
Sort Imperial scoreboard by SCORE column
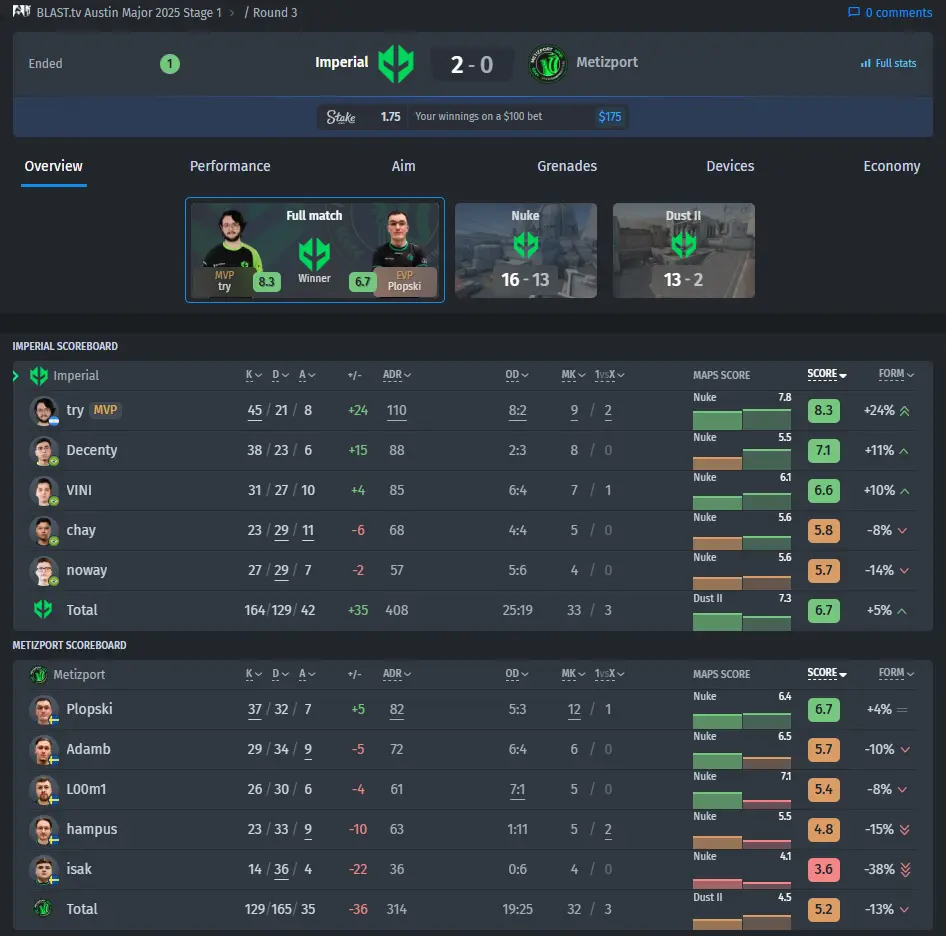click(x=827, y=374)
